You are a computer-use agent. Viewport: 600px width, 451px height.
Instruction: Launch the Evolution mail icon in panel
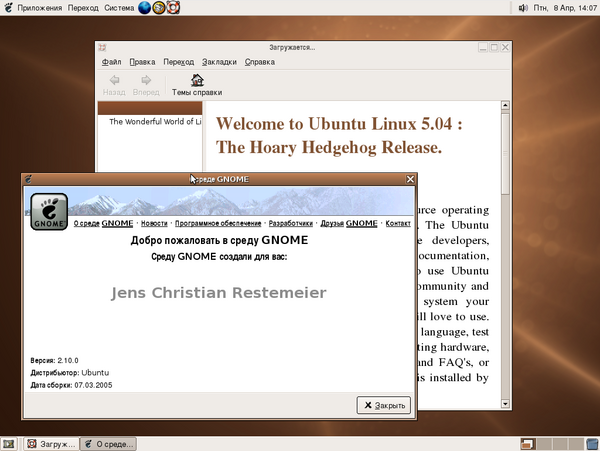coord(160,8)
